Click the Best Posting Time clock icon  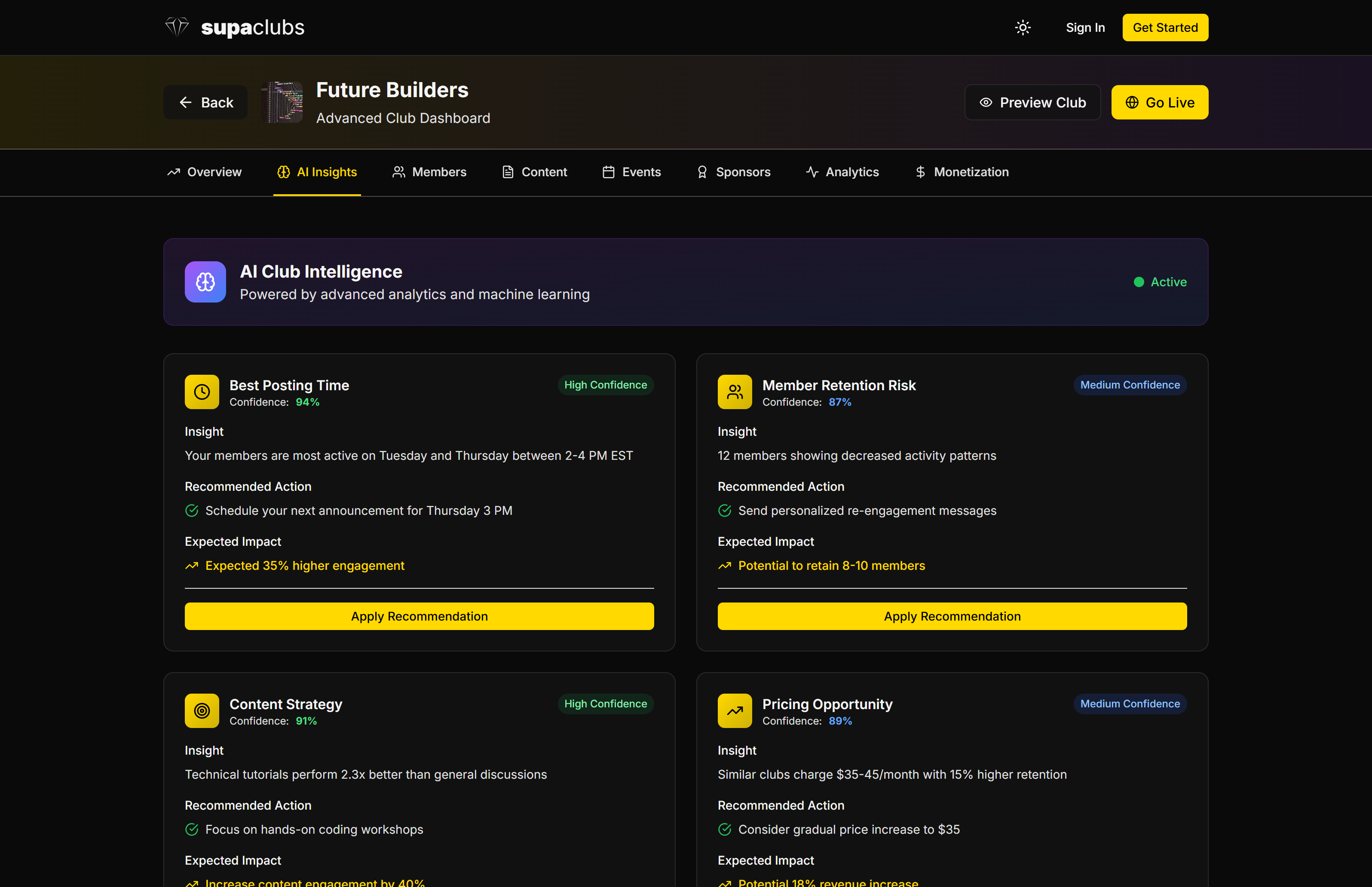click(202, 392)
